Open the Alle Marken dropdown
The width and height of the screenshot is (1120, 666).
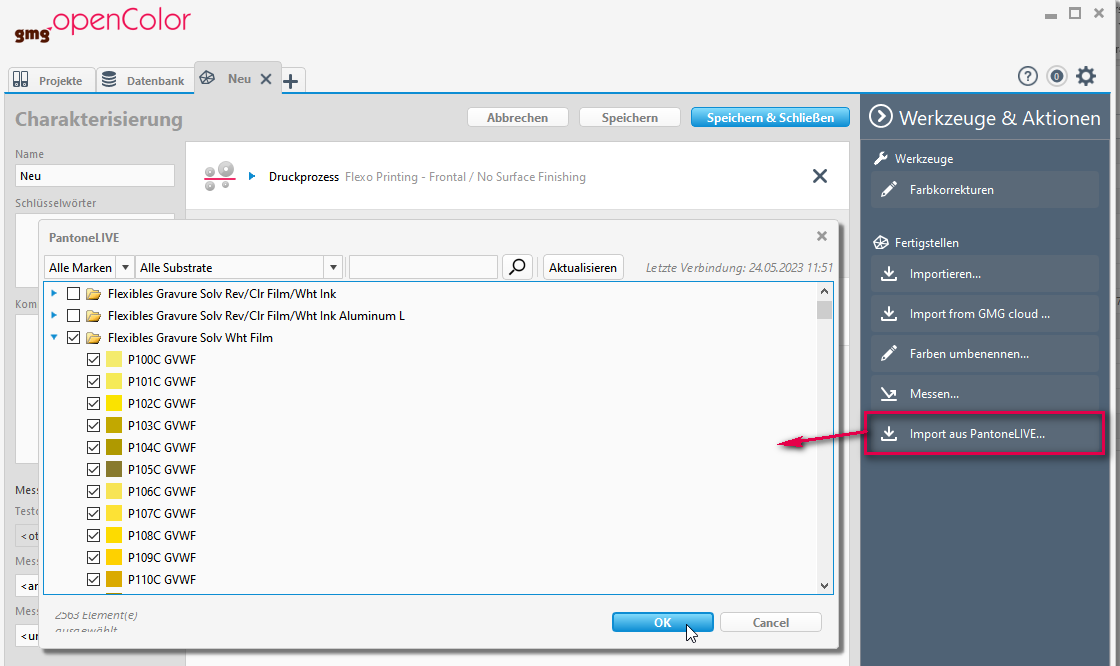pyautogui.click(x=125, y=267)
